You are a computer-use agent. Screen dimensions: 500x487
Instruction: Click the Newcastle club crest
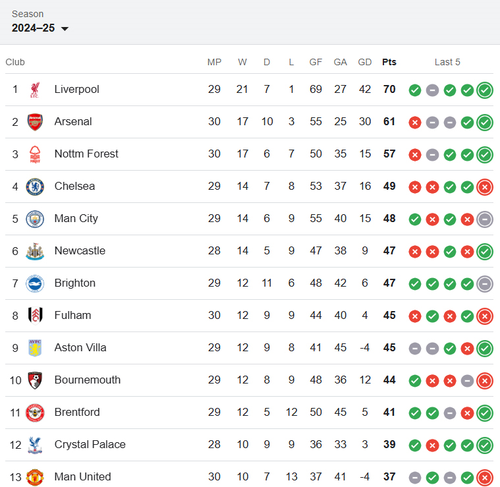click(35, 251)
